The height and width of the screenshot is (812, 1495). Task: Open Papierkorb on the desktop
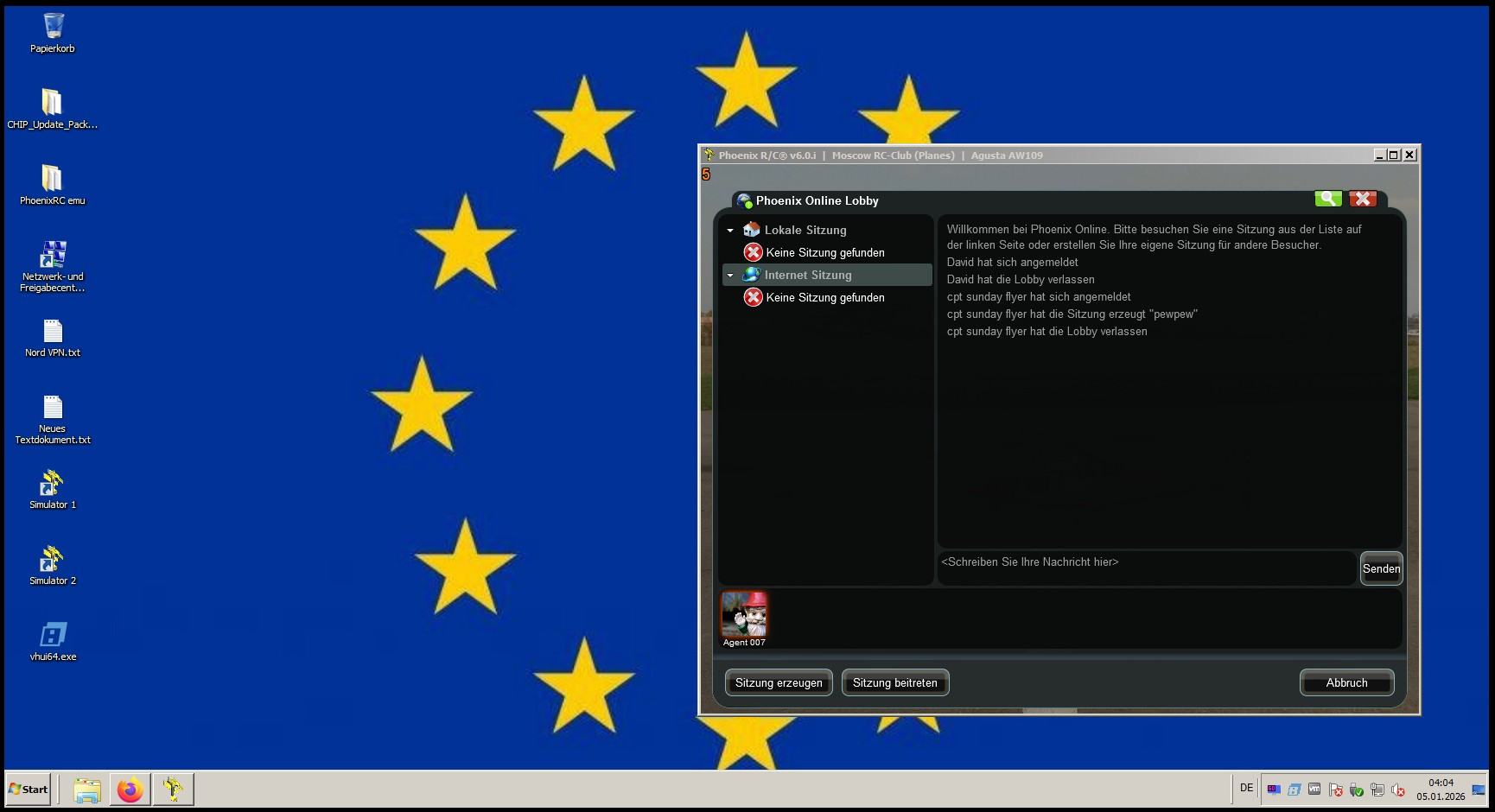click(x=52, y=26)
